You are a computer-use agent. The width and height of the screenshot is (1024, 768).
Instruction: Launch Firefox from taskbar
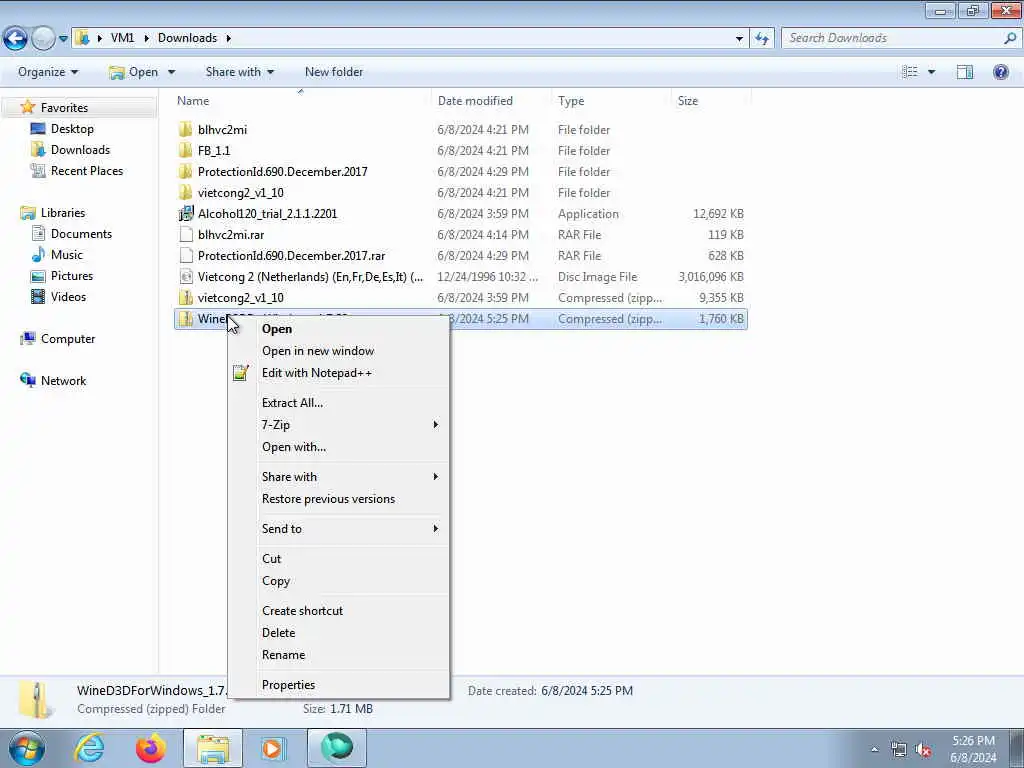coord(151,748)
